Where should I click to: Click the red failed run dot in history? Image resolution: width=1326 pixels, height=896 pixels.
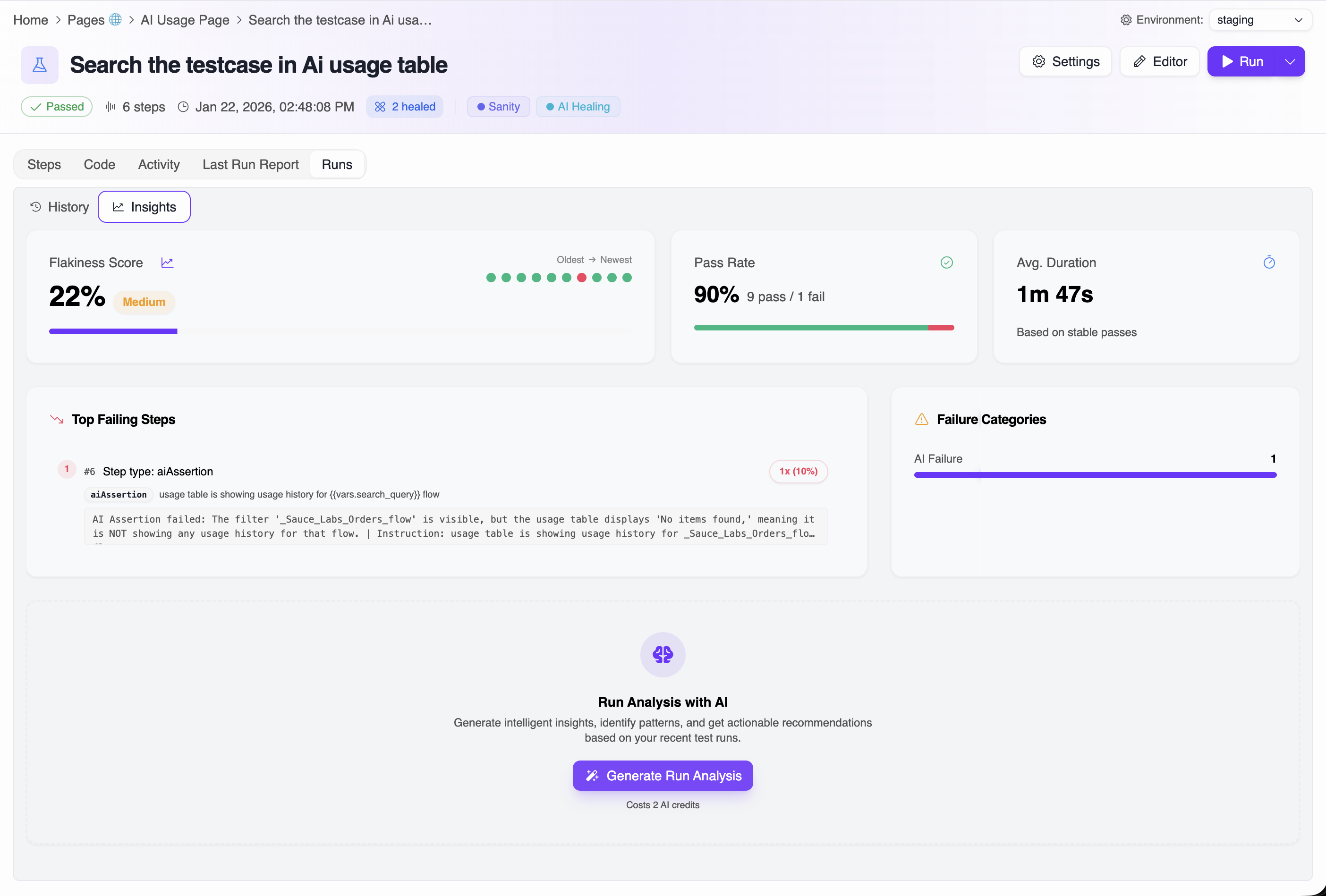pos(581,278)
